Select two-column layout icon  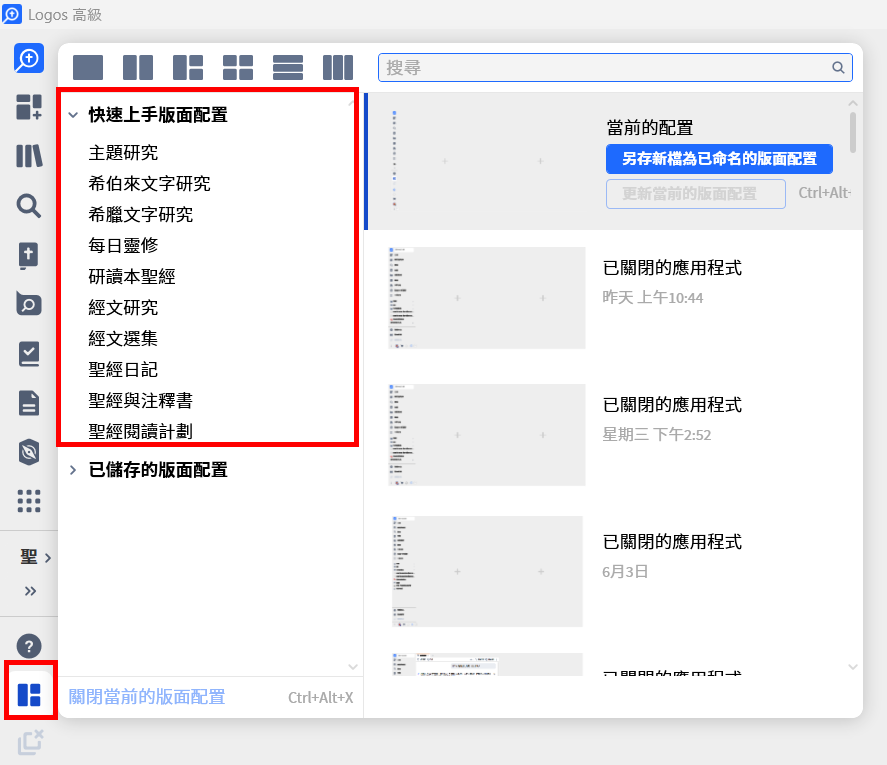click(x=138, y=68)
